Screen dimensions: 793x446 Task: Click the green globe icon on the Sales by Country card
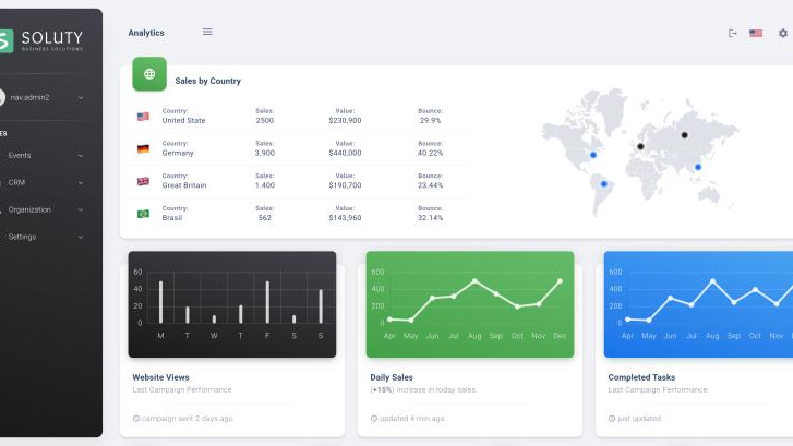pos(149,74)
